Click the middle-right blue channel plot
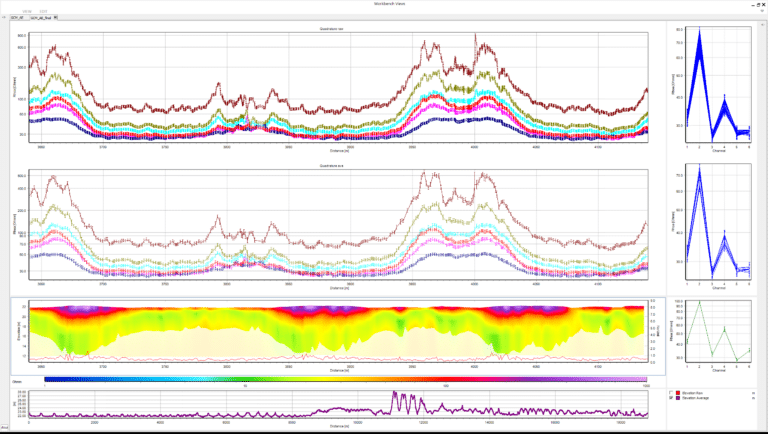 pyautogui.click(x=718, y=222)
